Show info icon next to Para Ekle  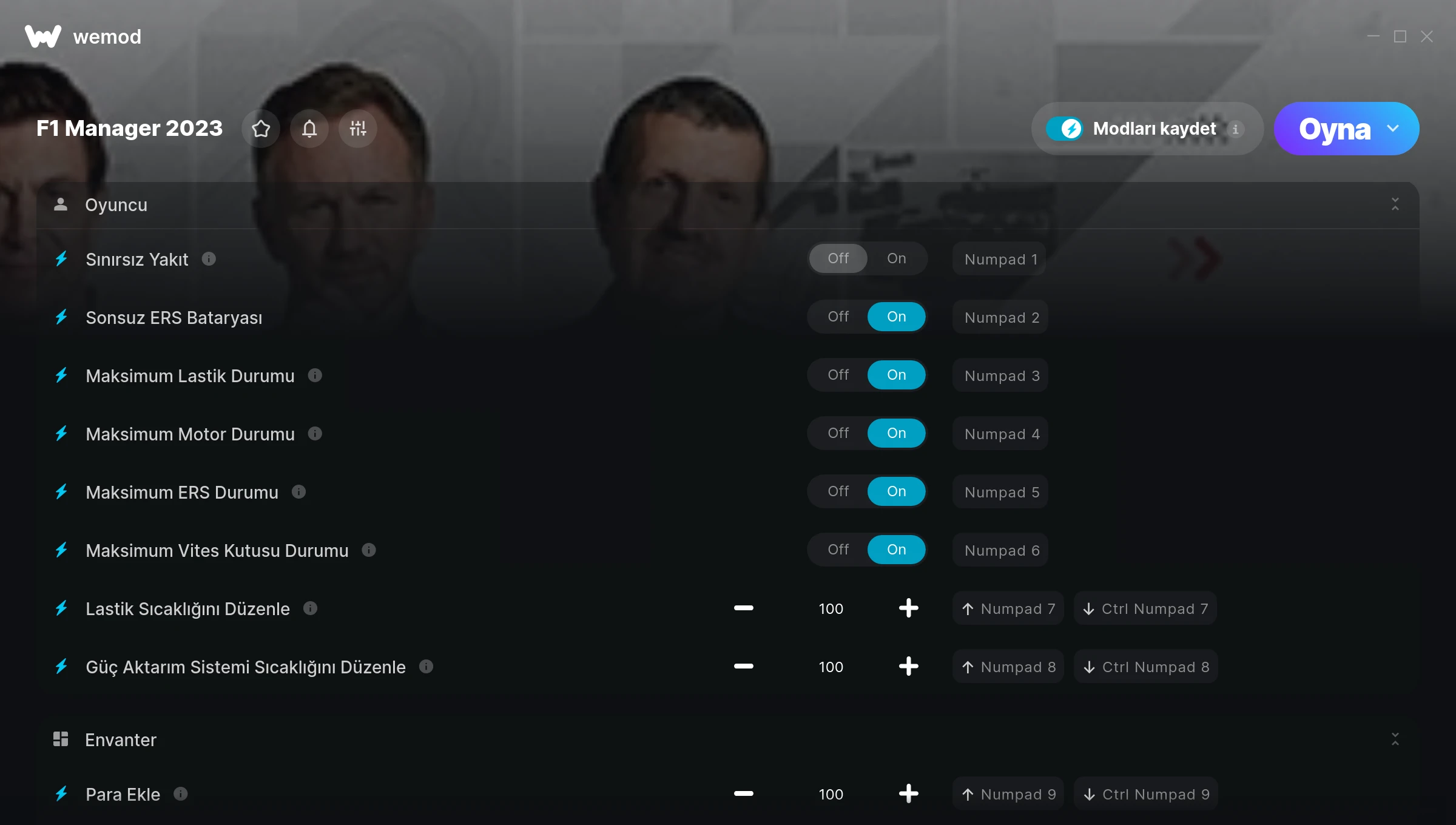click(181, 793)
